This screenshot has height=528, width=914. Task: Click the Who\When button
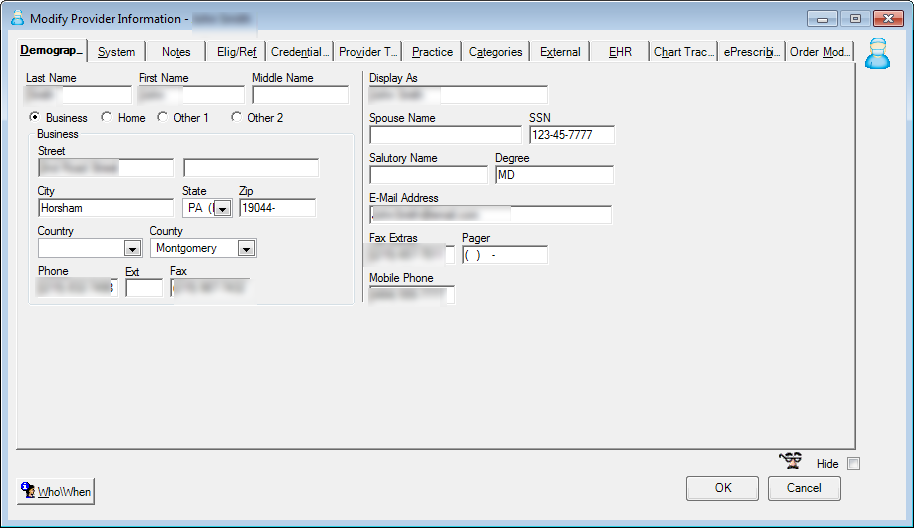tap(56, 491)
